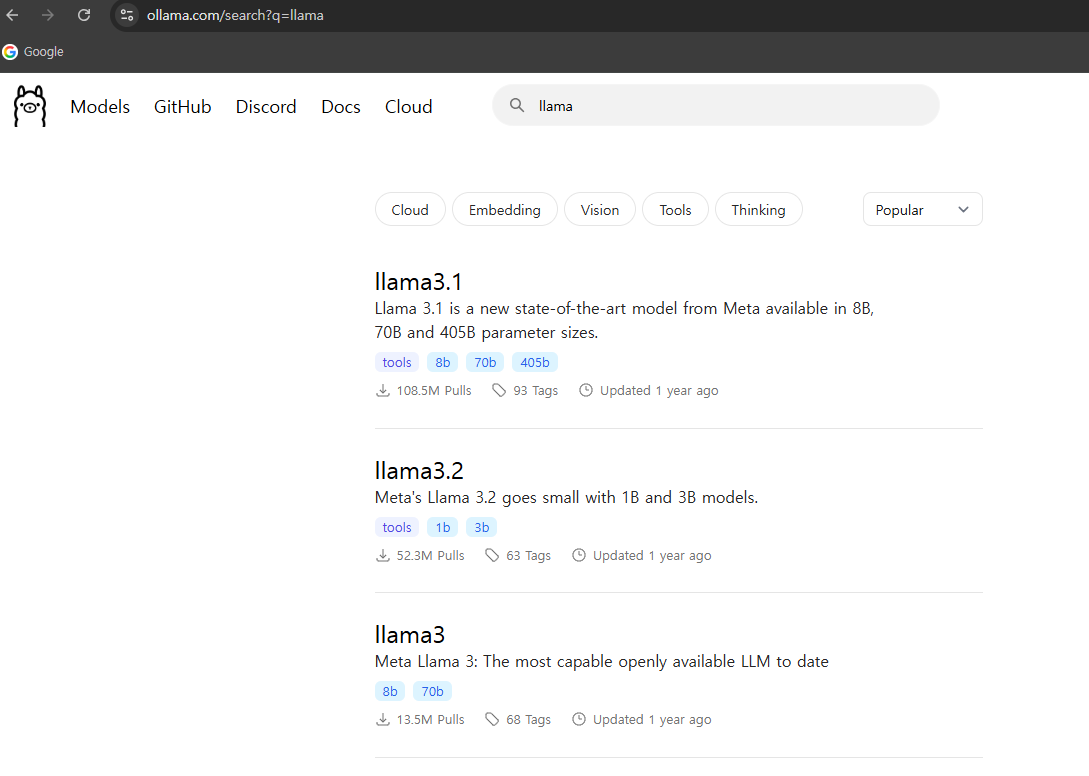Click the download icon beside 108.5M Pulls
Screen dimensions: 1089x776
pos(383,390)
